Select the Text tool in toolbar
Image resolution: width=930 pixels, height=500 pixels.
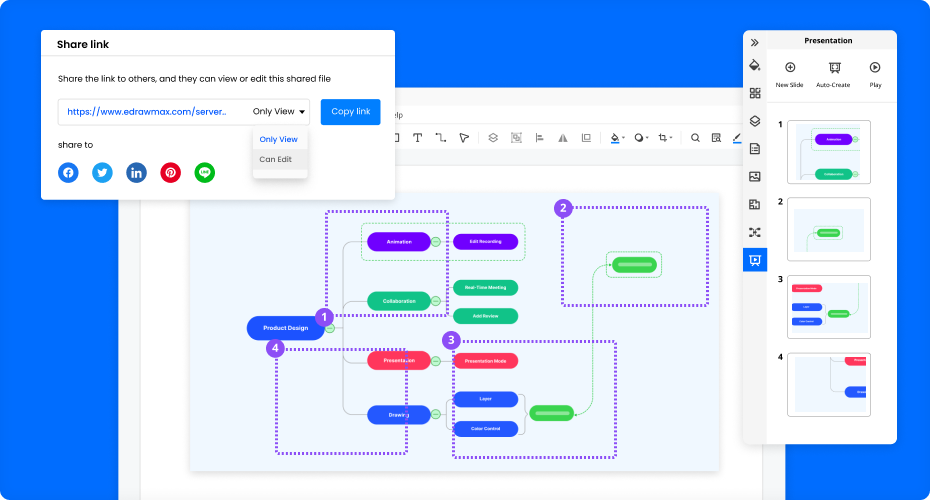pos(417,138)
